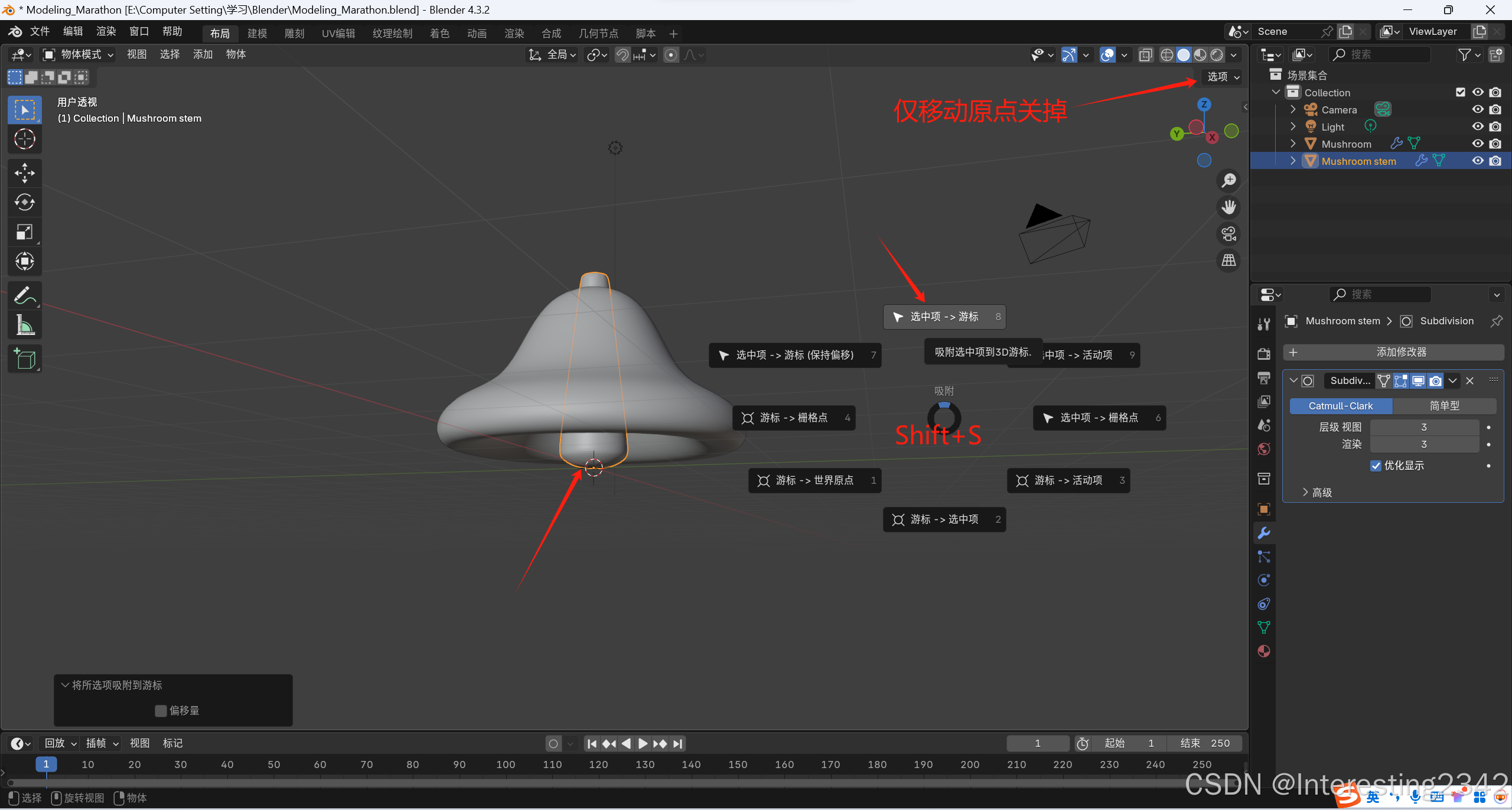Open the 物体模式 mode dropdown
This screenshot has height=810, width=1512.
79,55
